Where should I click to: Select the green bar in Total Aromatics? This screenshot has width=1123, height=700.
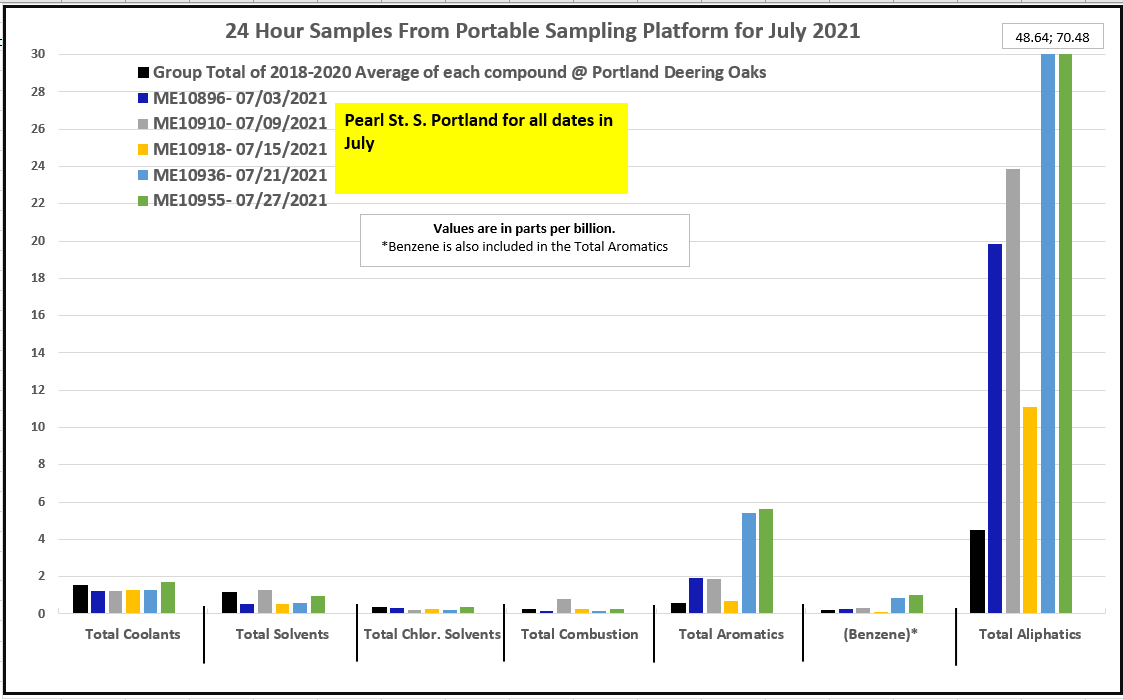(766, 561)
